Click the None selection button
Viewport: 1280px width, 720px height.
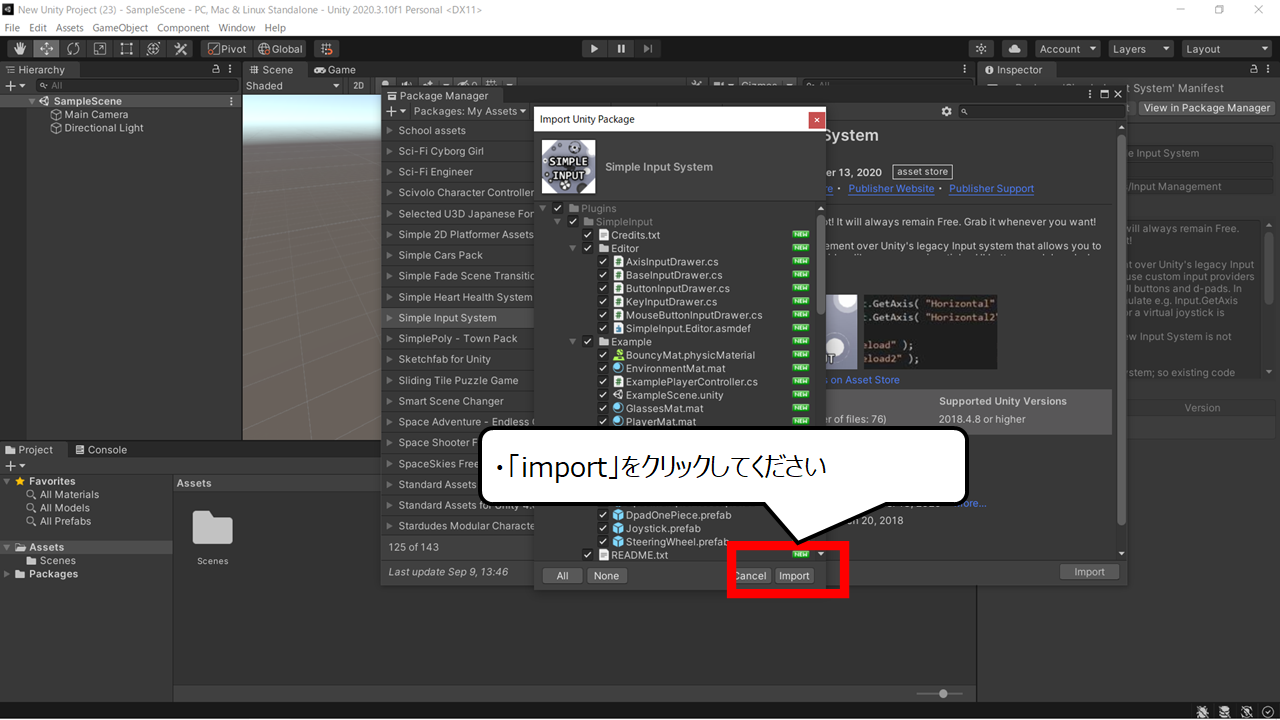tap(606, 576)
